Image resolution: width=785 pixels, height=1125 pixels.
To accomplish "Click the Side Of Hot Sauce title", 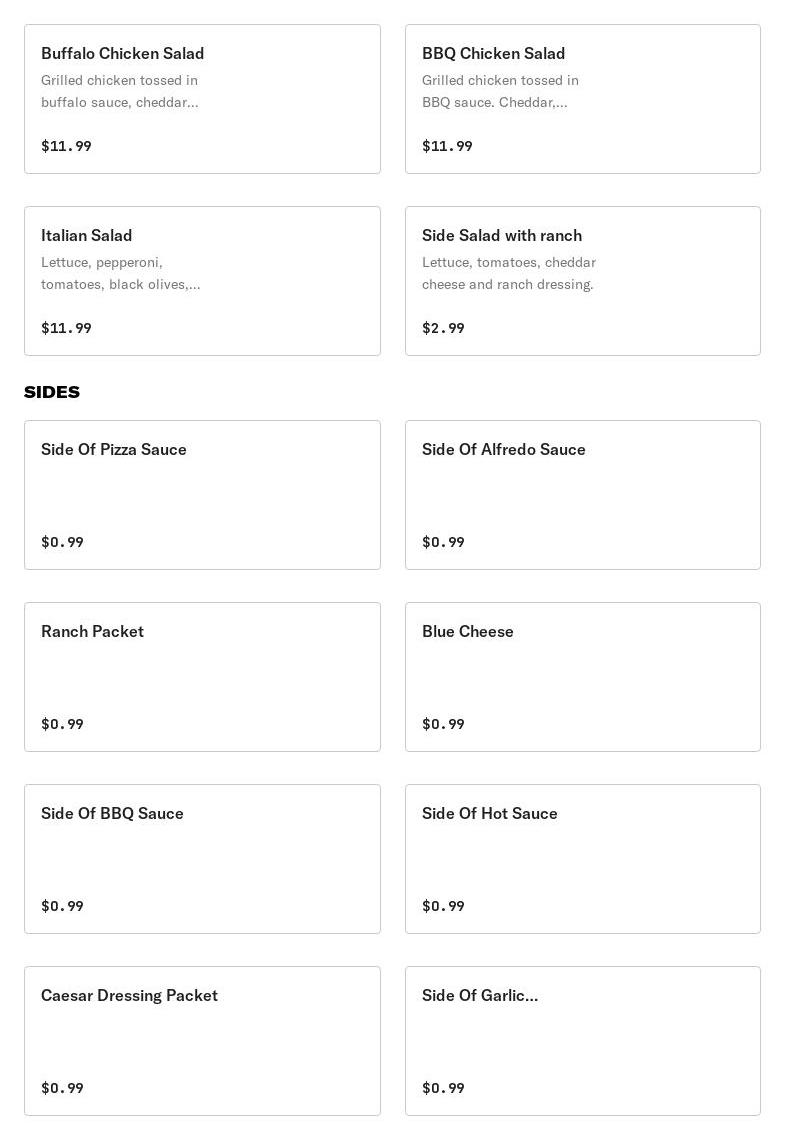I will 489,814.
